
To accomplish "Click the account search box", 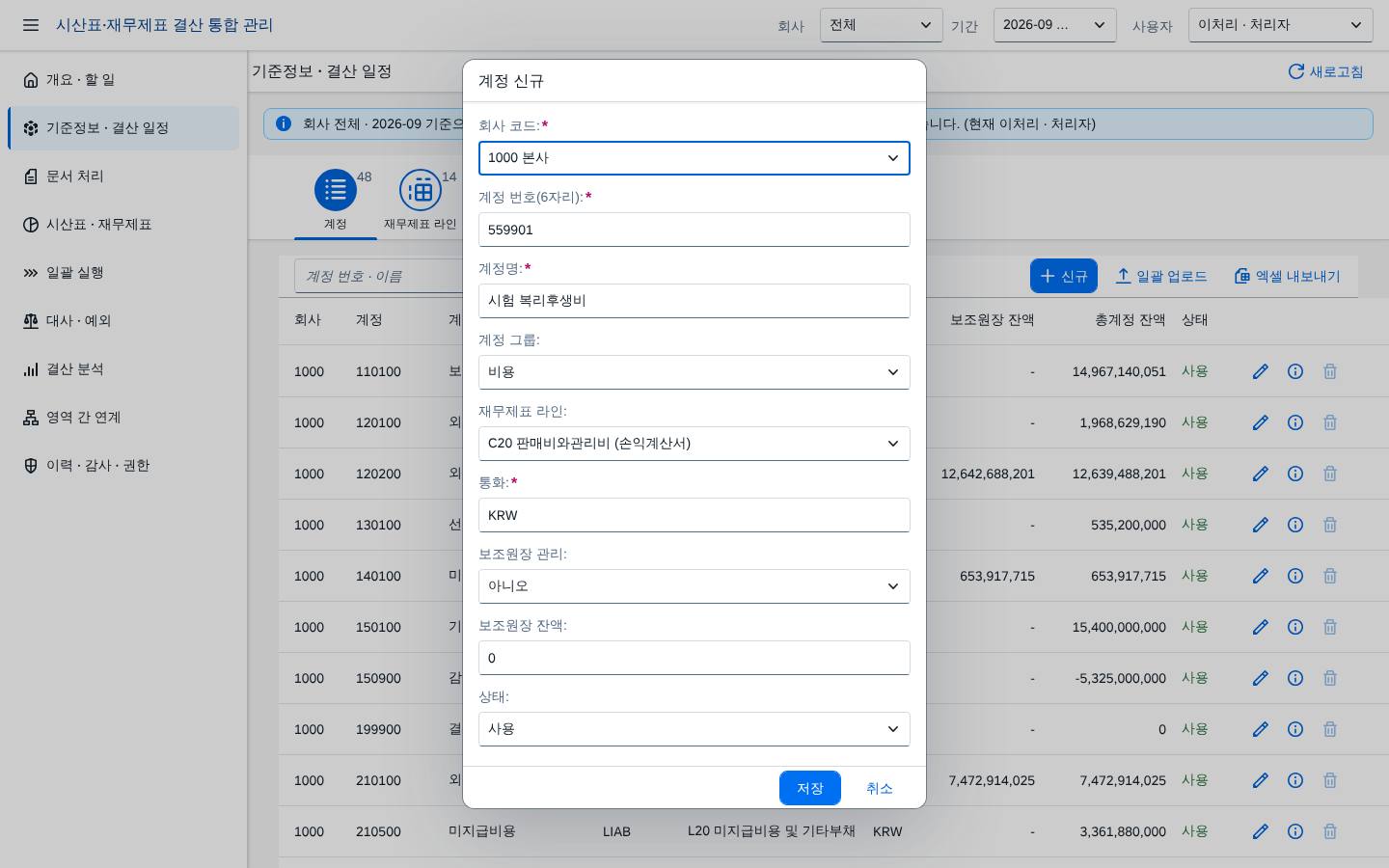I will (x=379, y=276).
